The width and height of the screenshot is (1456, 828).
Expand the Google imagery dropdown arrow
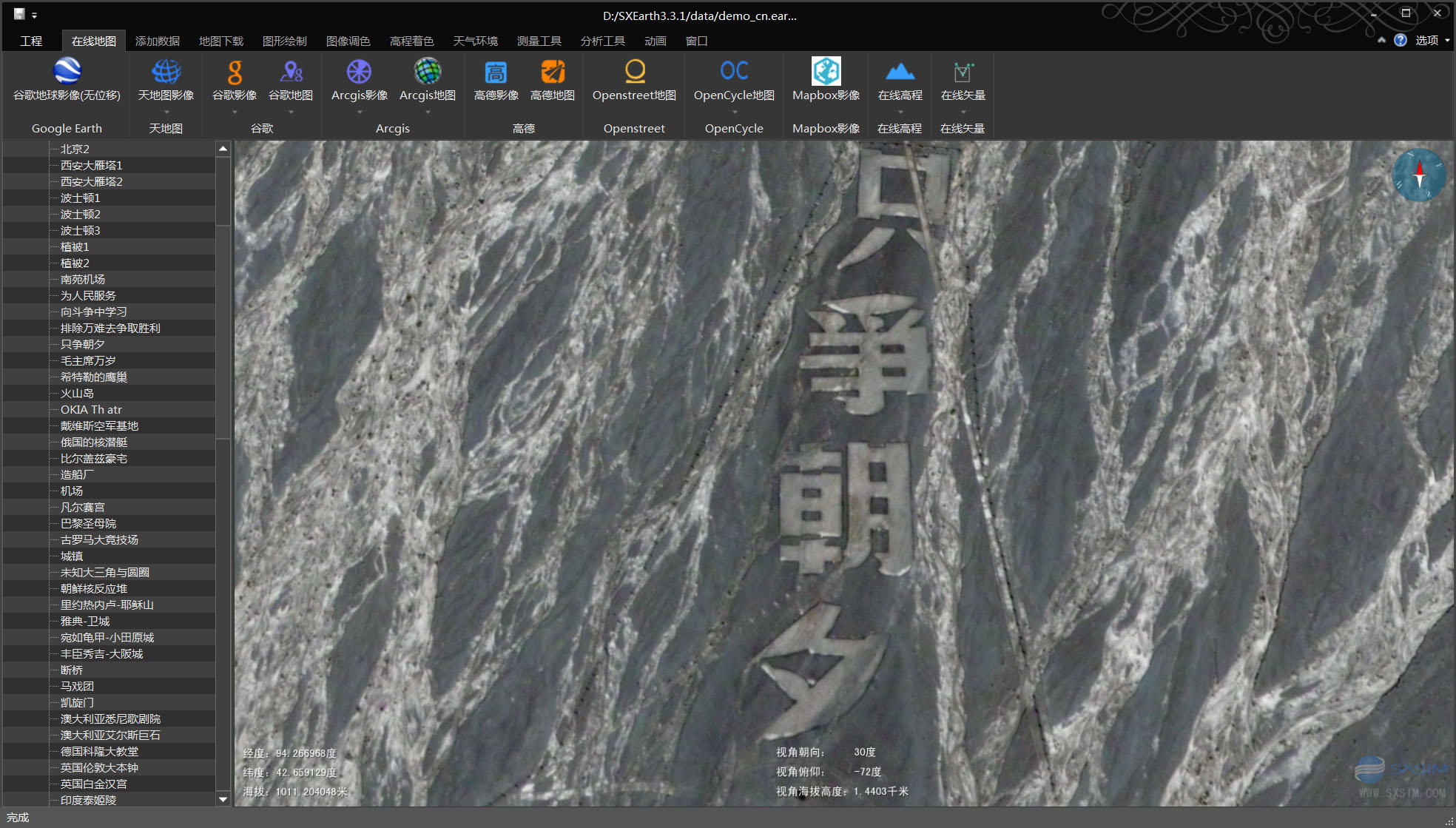coord(235,112)
